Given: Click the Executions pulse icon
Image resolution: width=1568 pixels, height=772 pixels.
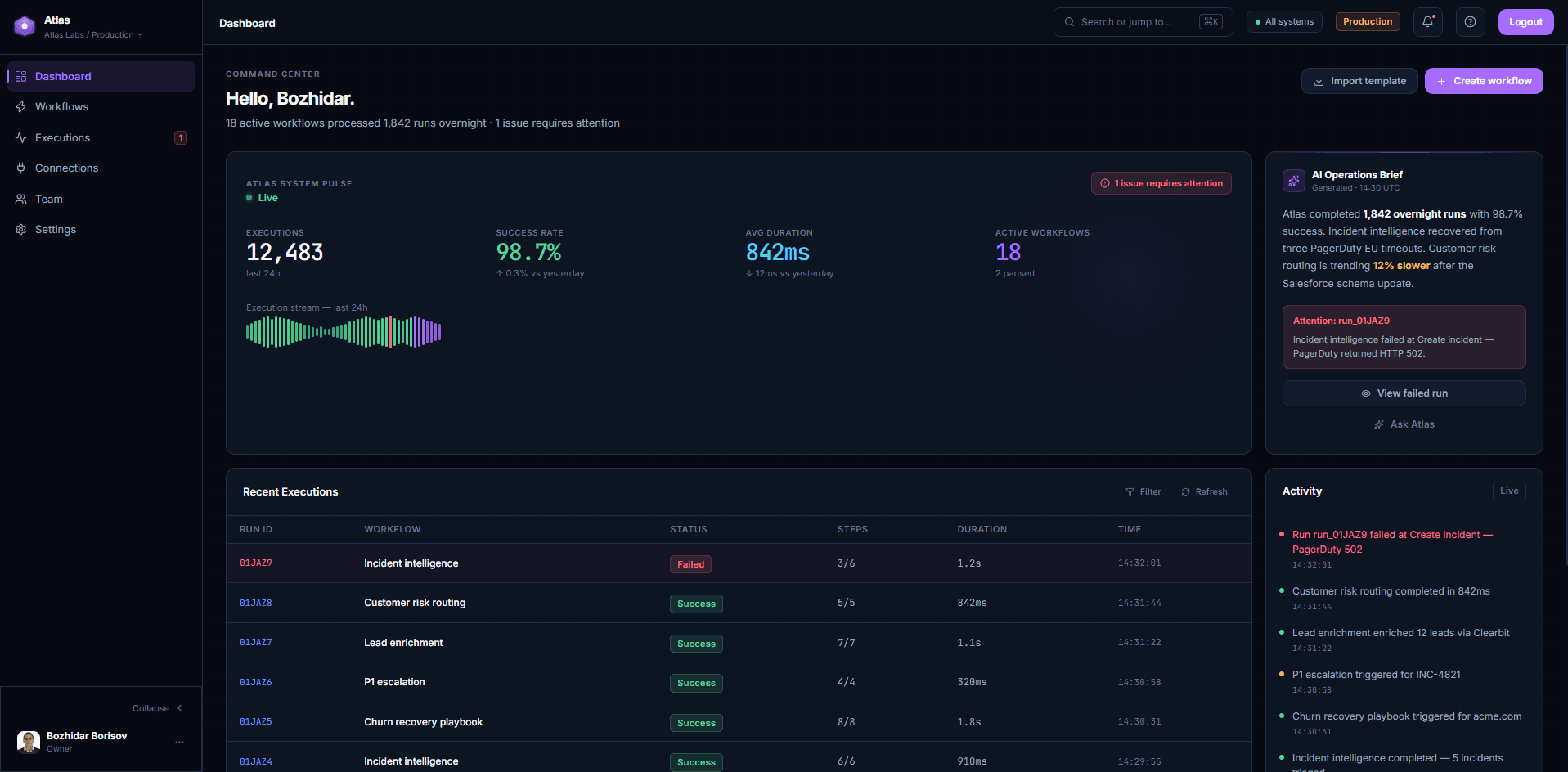Looking at the screenshot, I should [21, 137].
